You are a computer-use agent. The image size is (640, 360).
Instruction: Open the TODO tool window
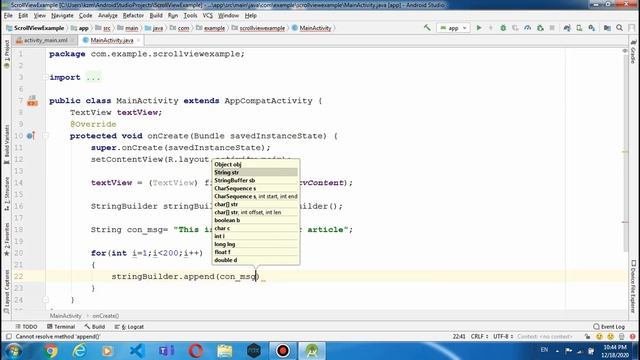click(26, 327)
